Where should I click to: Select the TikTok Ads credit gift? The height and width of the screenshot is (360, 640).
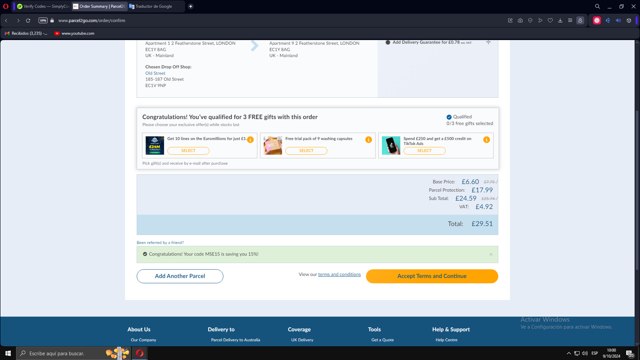424,151
